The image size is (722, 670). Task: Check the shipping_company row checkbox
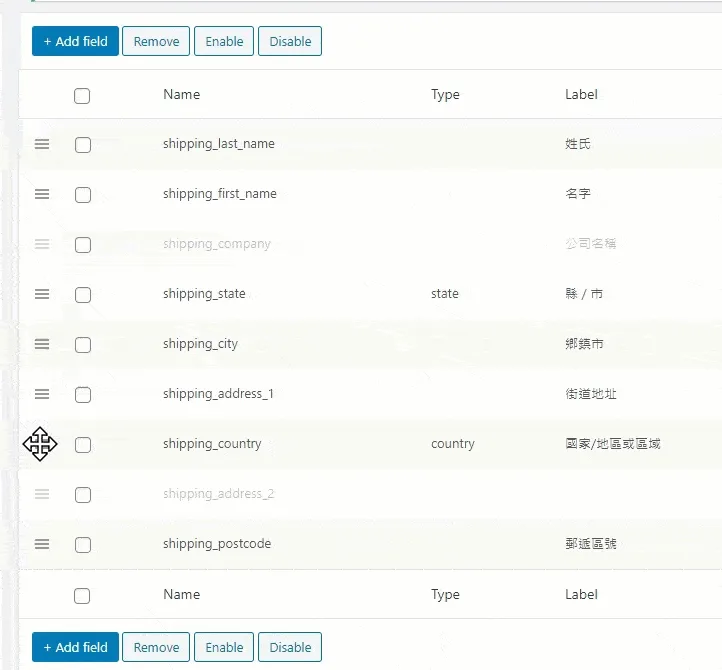(x=83, y=245)
